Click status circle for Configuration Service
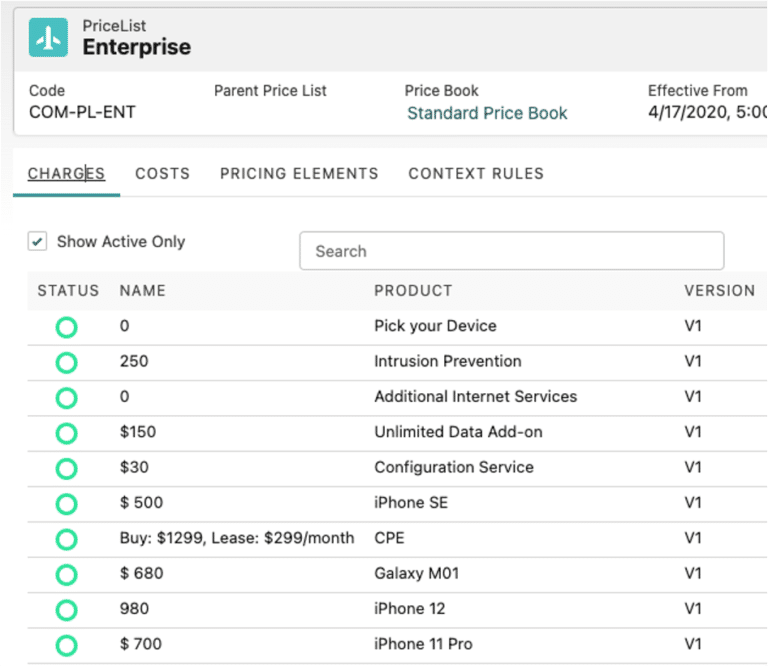768x666 pixels. [67, 469]
